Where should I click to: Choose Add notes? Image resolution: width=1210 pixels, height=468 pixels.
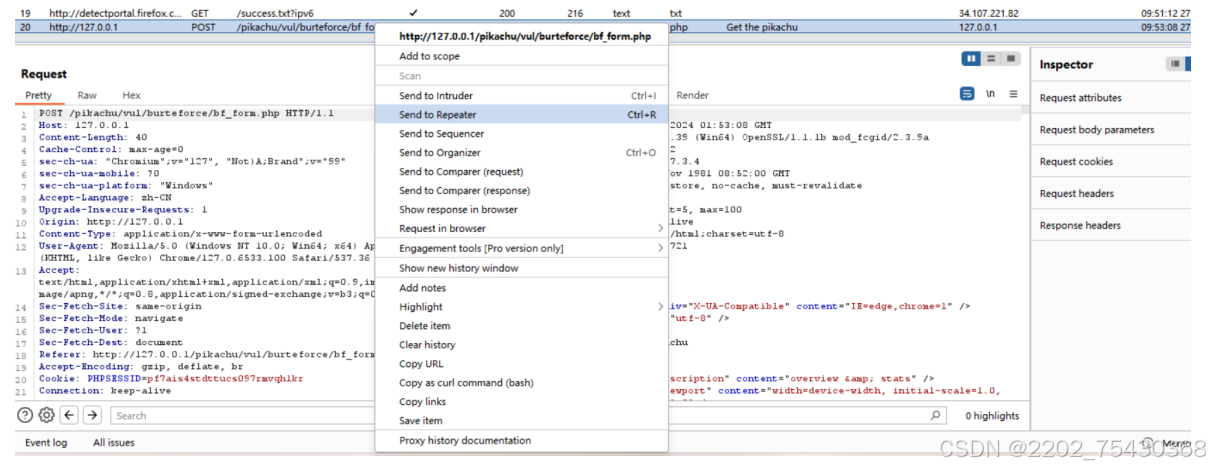click(521, 288)
